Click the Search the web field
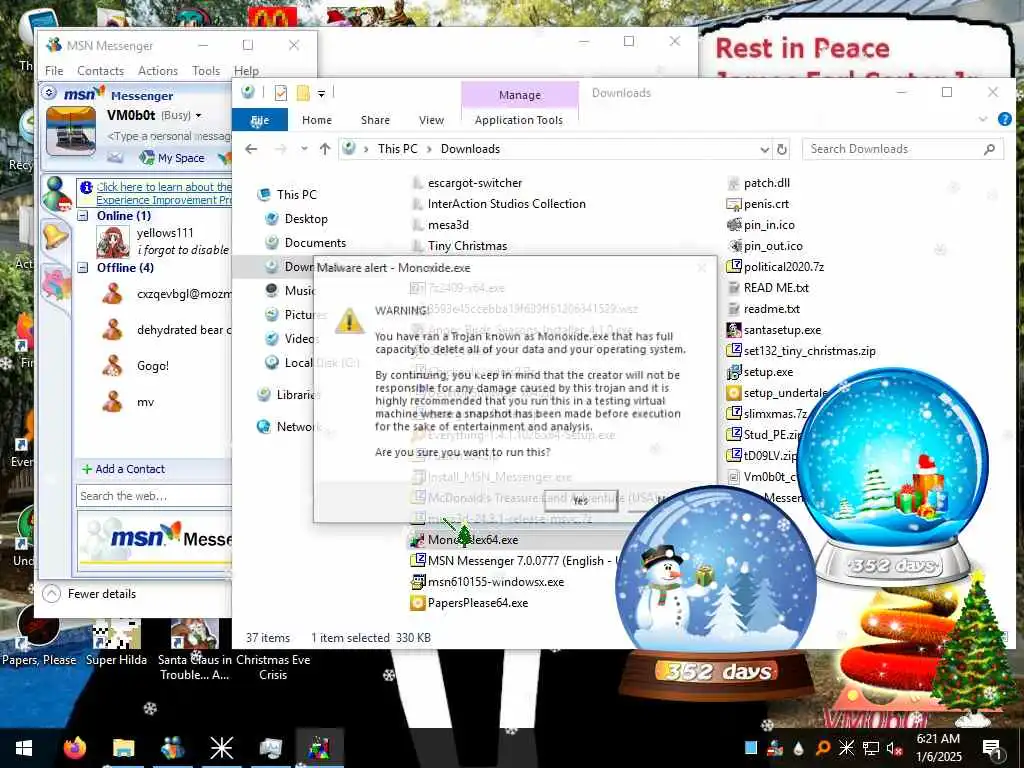This screenshot has width=1024, height=768. tap(154, 496)
